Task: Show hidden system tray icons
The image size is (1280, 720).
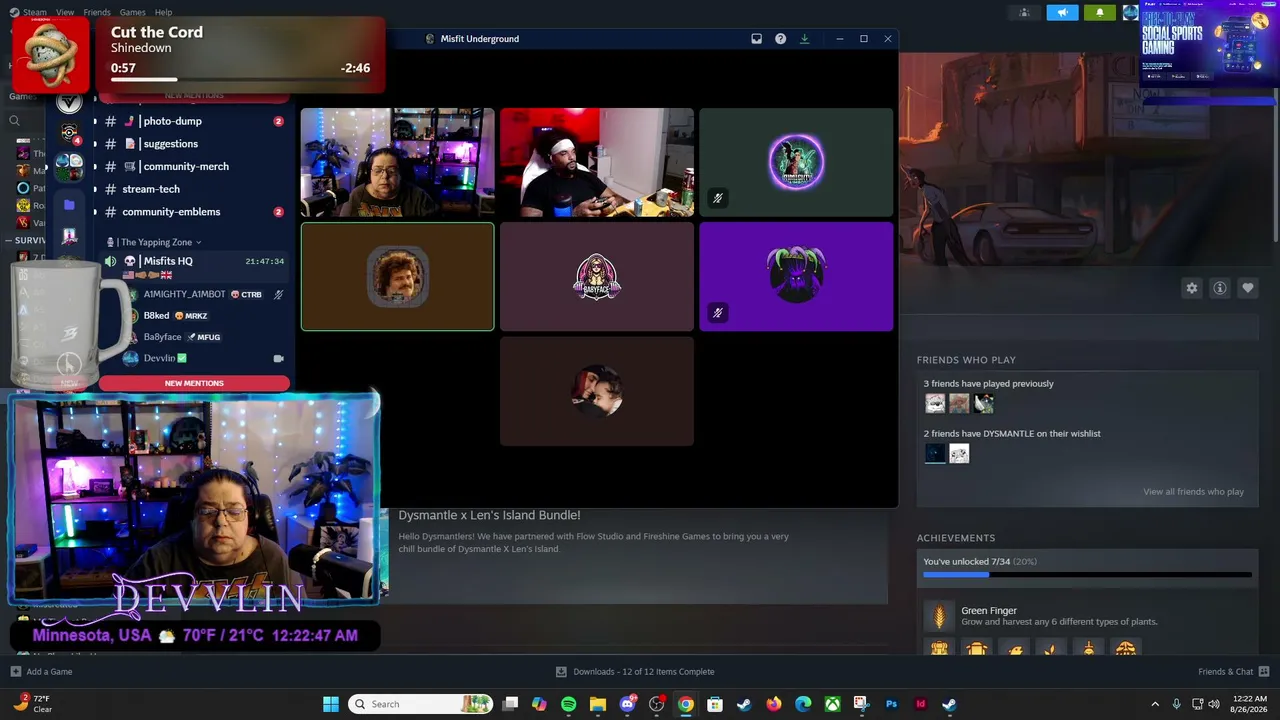Action: point(1155,704)
